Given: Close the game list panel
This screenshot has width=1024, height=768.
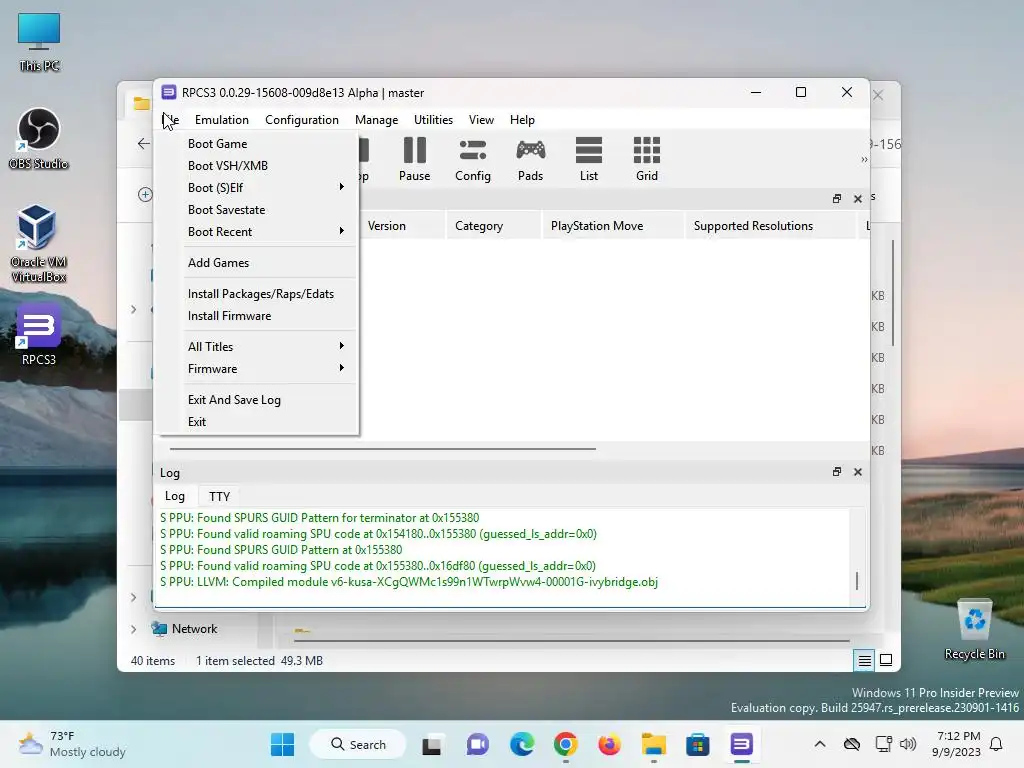Looking at the screenshot, I should [857, 199].
